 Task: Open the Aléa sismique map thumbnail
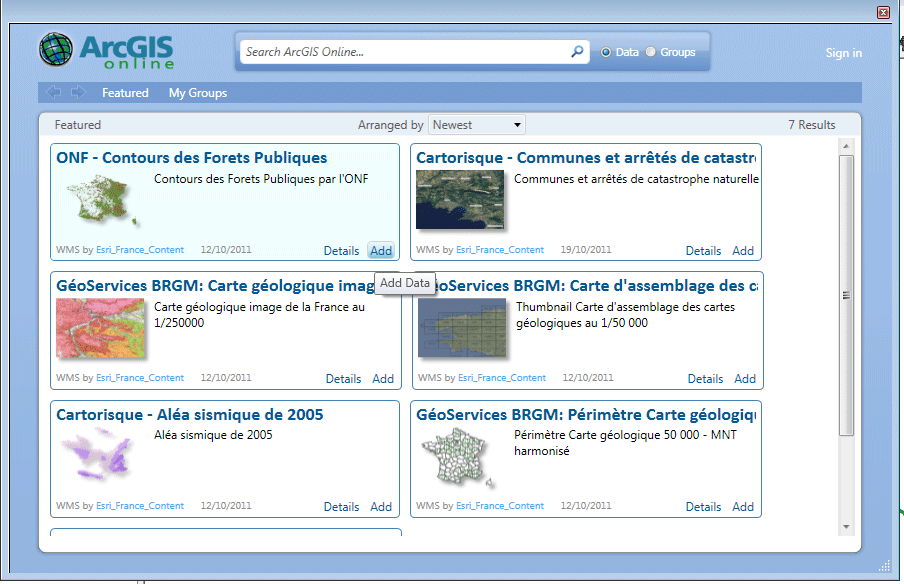tap(97, 456)
